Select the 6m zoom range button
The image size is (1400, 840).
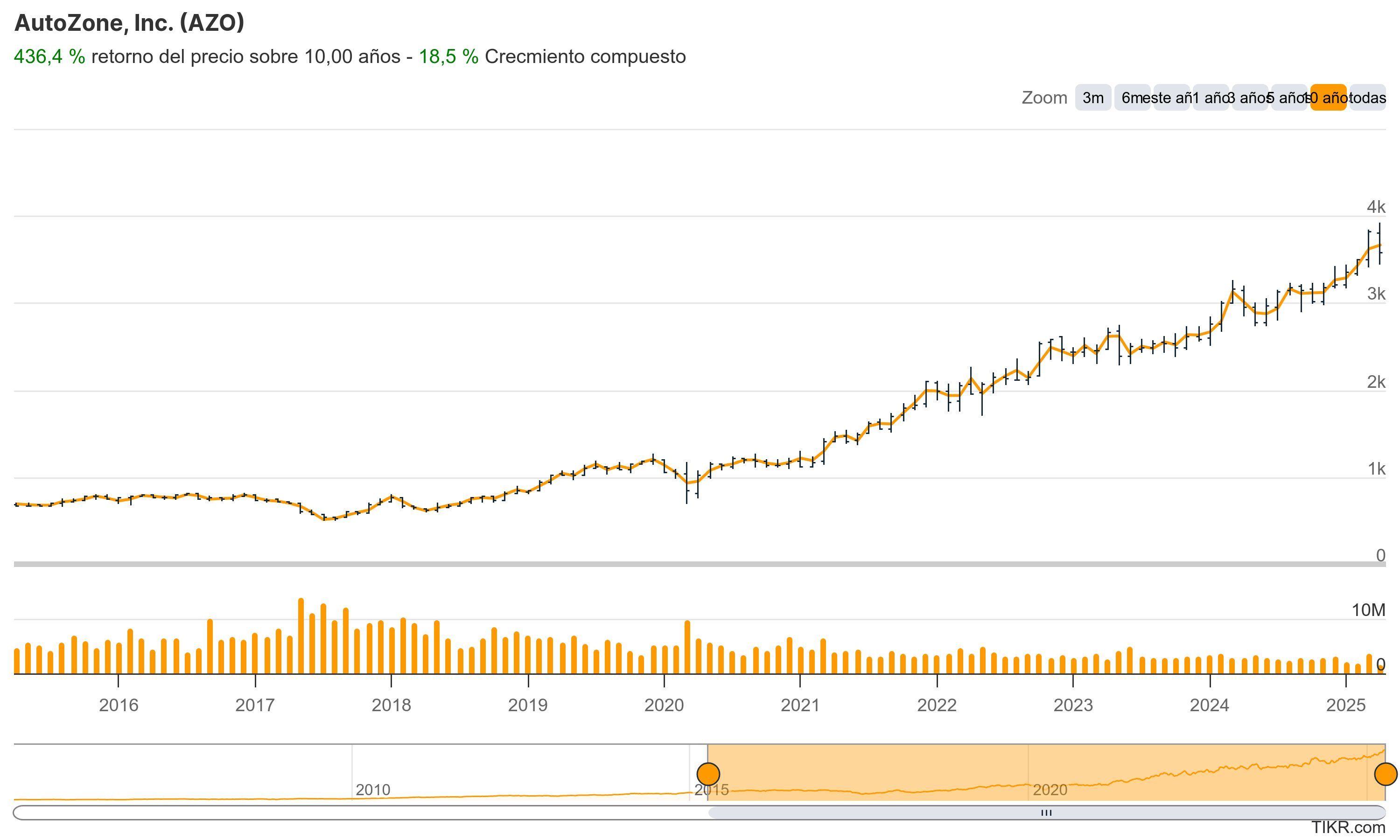coord(1132,98)
